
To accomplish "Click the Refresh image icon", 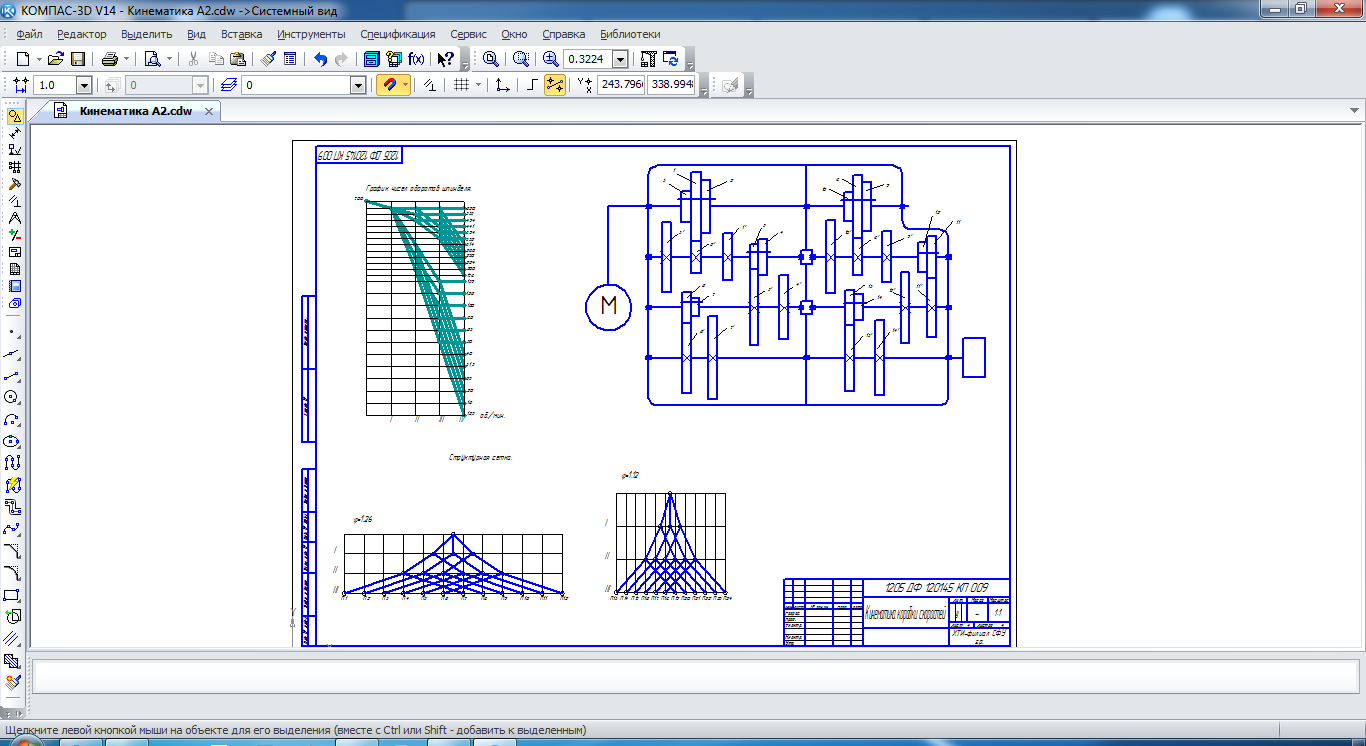I will (x=670, y=59).
